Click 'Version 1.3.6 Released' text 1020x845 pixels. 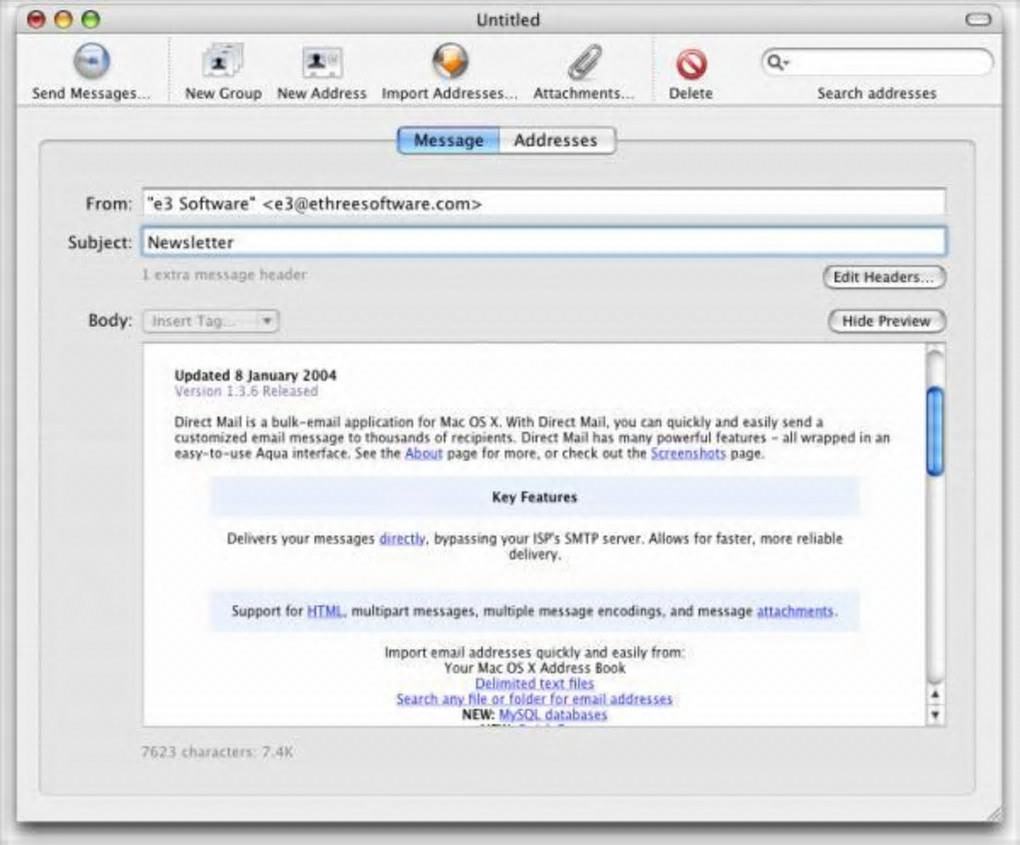[x=246, y=391]
